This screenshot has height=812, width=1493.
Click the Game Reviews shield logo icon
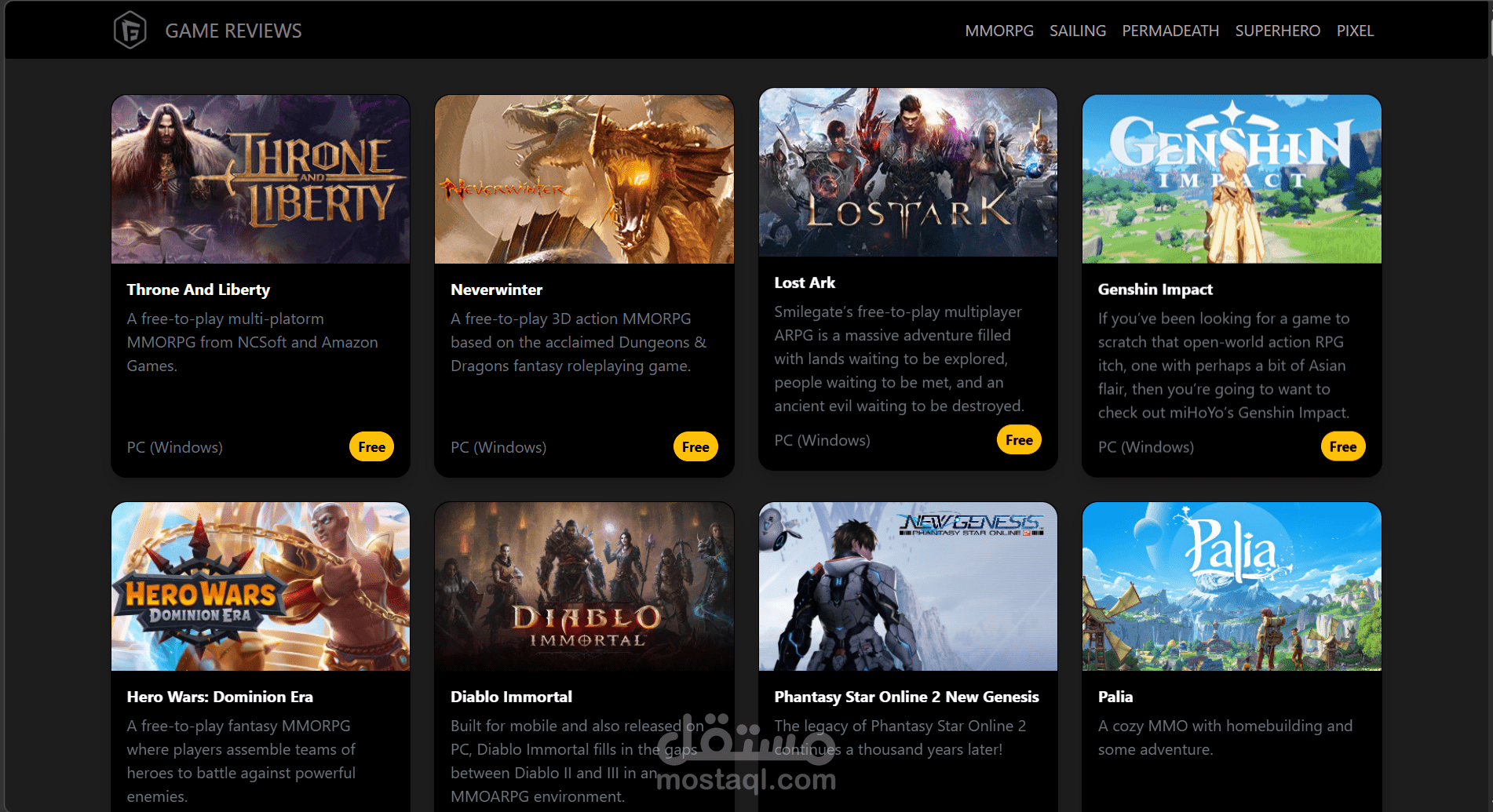(x=130, y=31)
